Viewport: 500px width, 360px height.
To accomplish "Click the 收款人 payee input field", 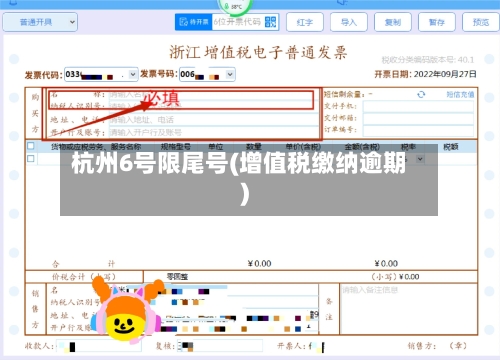I will [99, 346].
